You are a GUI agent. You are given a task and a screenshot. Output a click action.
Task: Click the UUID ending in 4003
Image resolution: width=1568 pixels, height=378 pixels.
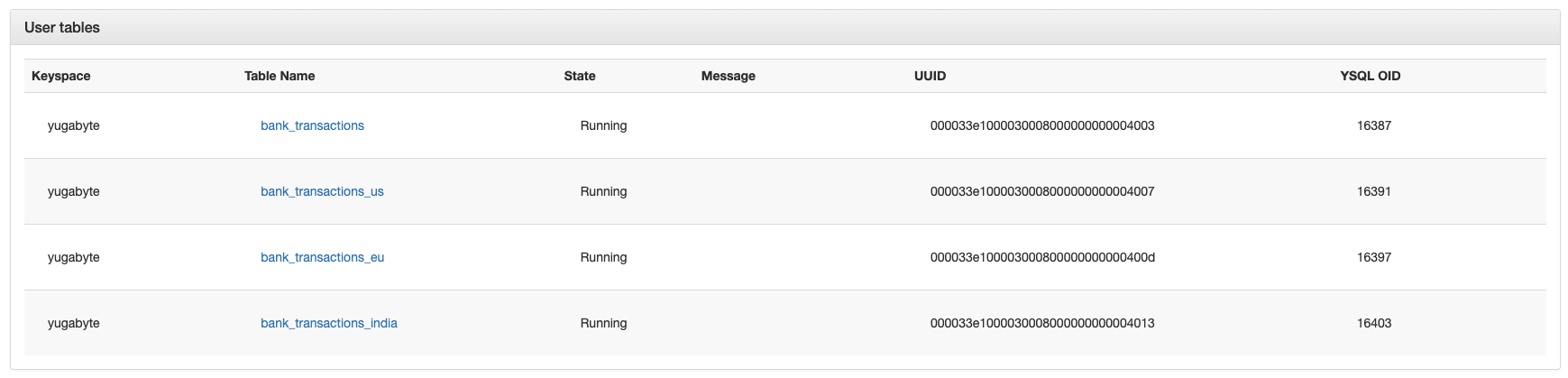click(1042, 125)
